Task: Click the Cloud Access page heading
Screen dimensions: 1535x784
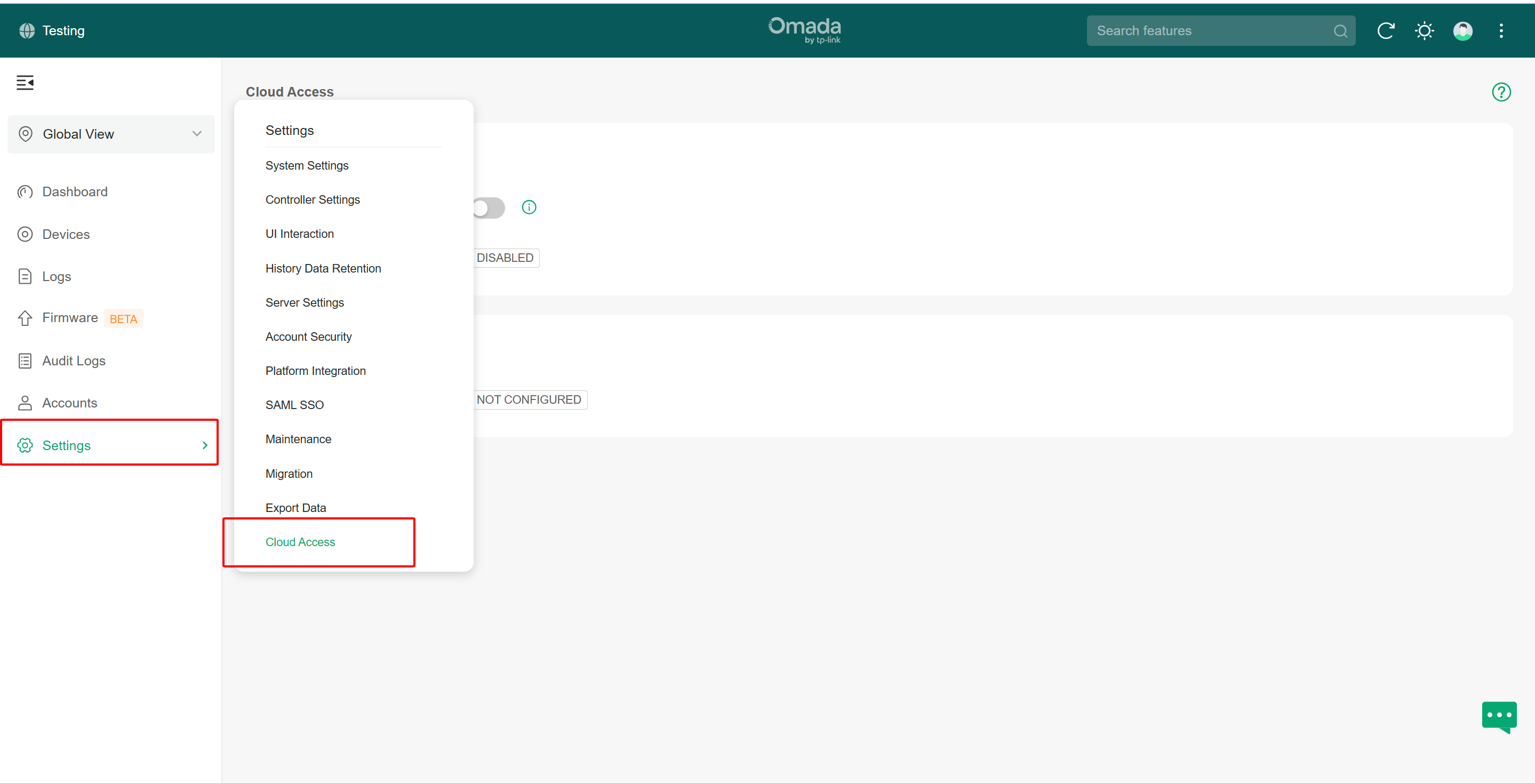Action: pos(290,92)
